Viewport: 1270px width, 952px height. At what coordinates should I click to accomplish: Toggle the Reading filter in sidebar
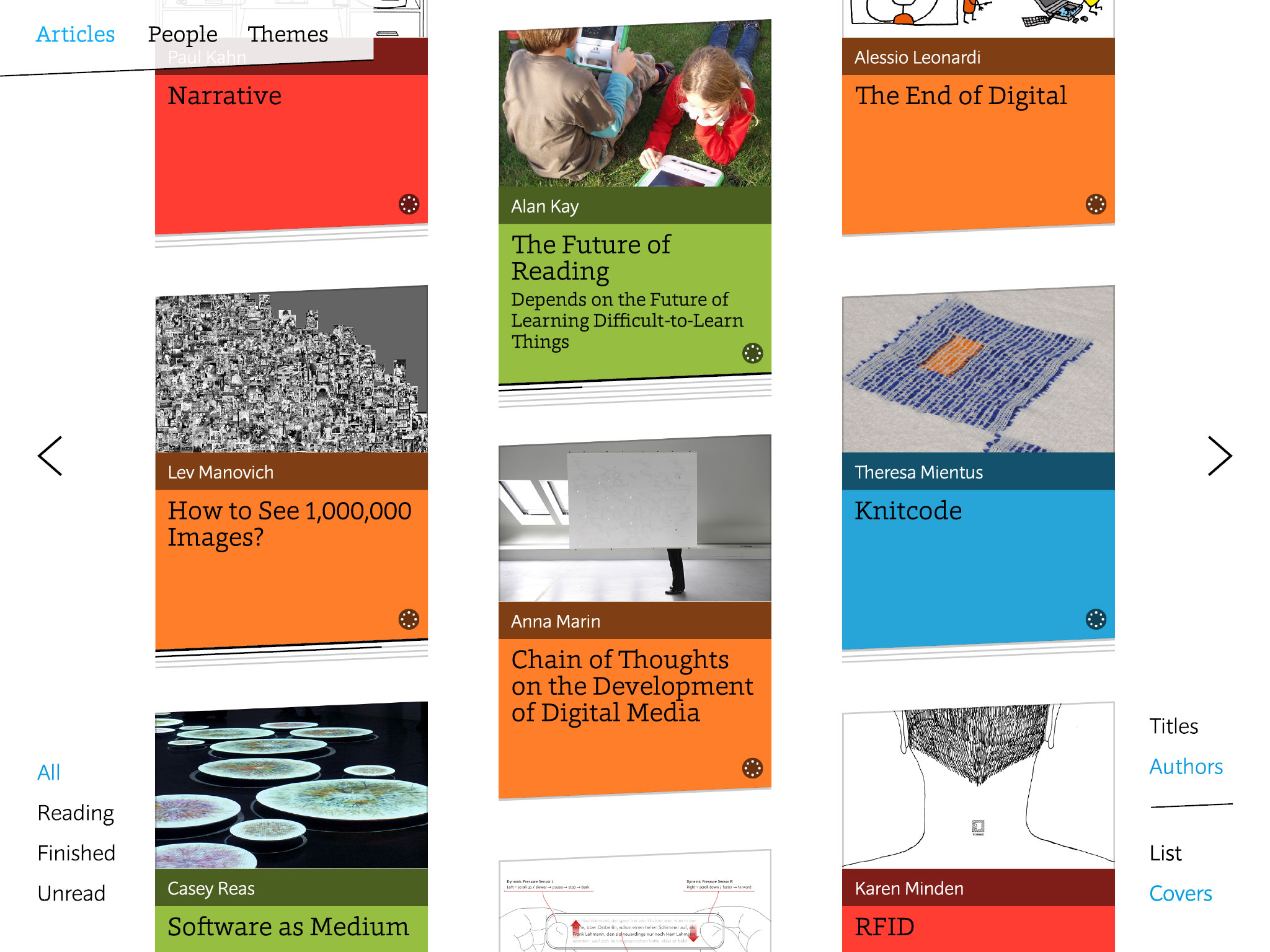(x=75, y=810)
